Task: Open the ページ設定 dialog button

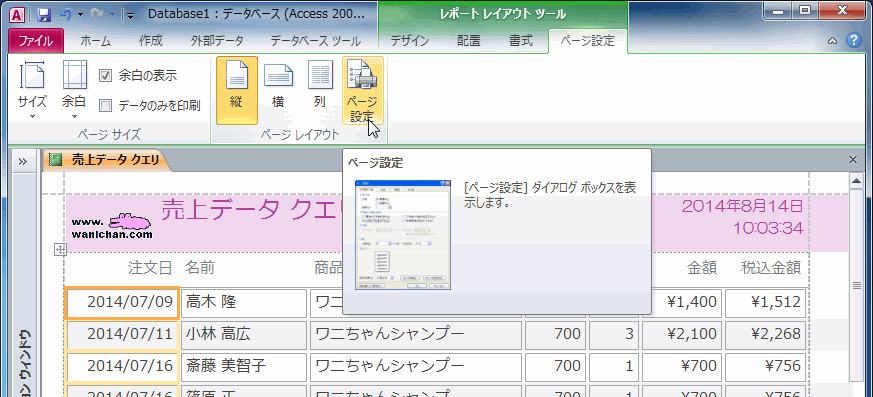Action: (362, 90)
